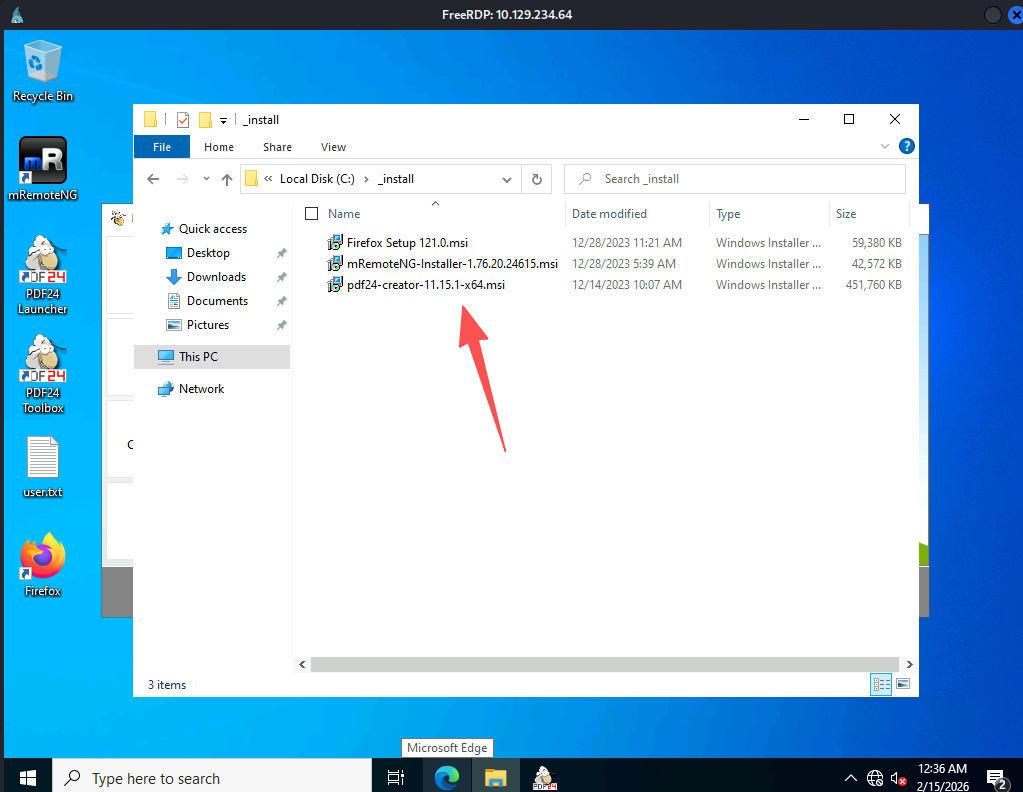Click the scroll right arrow
Viewport: 1023px width, 792px height.
909,664
